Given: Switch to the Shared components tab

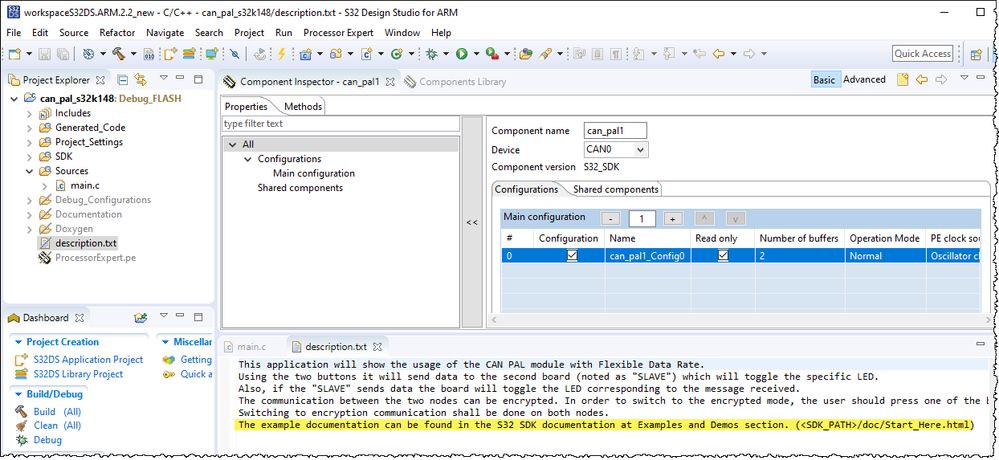Looking at the screenshot, I should (615, 189).
